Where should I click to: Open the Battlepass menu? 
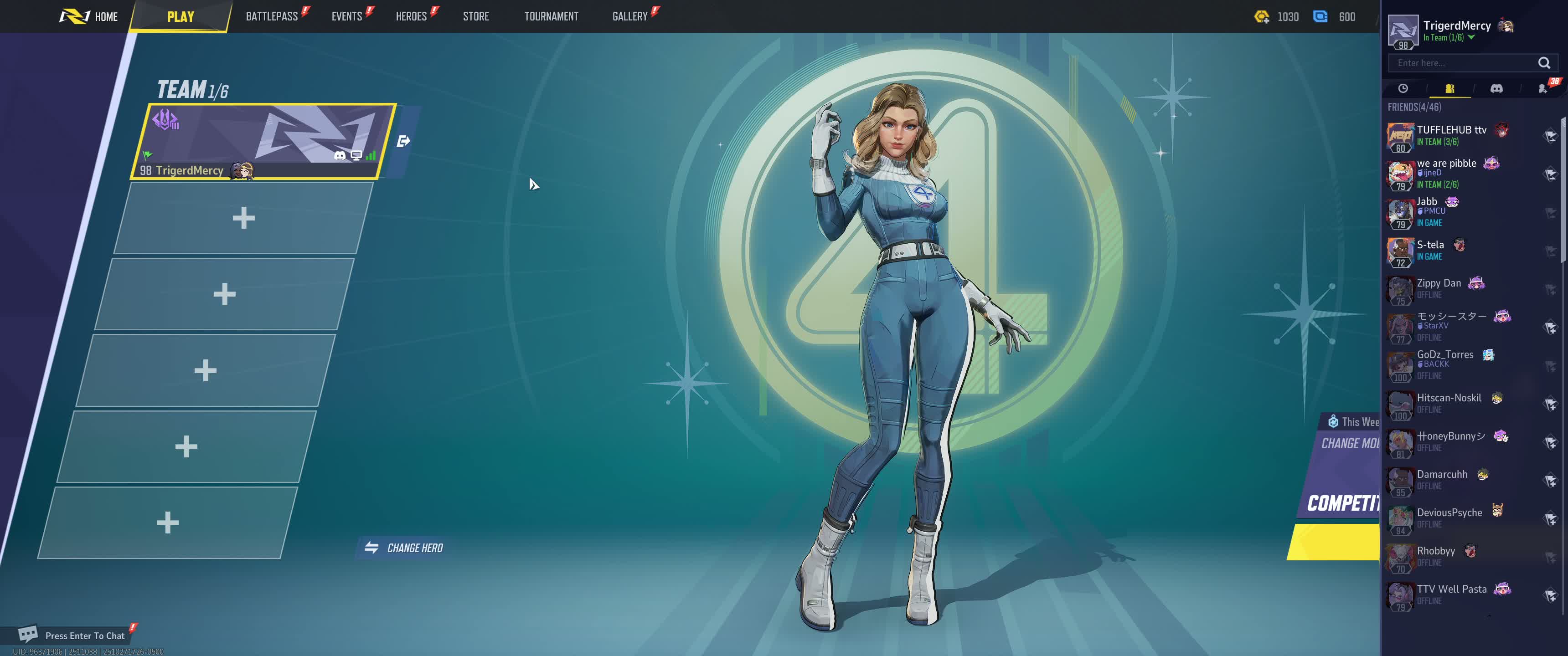(272, 16)
